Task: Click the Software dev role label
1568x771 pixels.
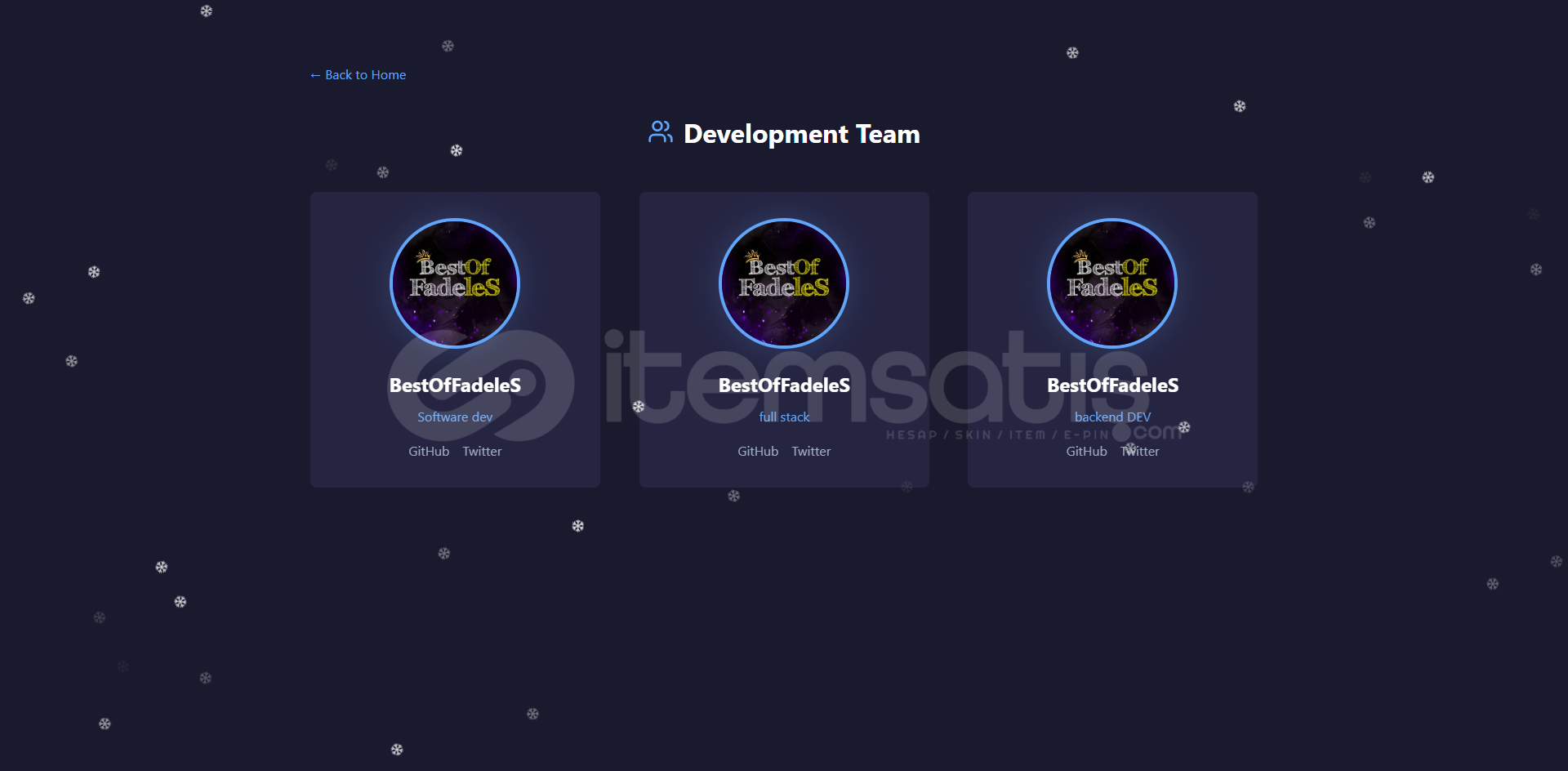Action: pyautogui.click(x=455, y=417)
